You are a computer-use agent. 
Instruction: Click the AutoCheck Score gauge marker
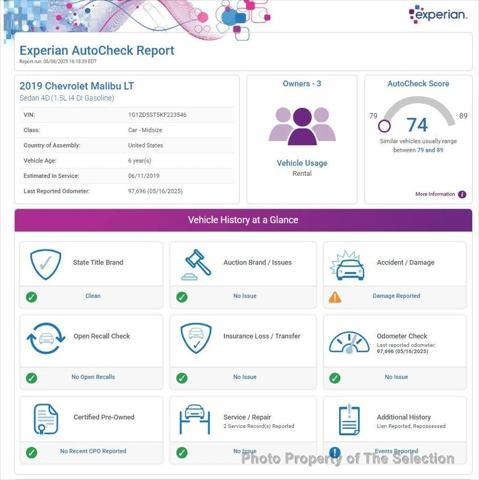pos(384,126)
